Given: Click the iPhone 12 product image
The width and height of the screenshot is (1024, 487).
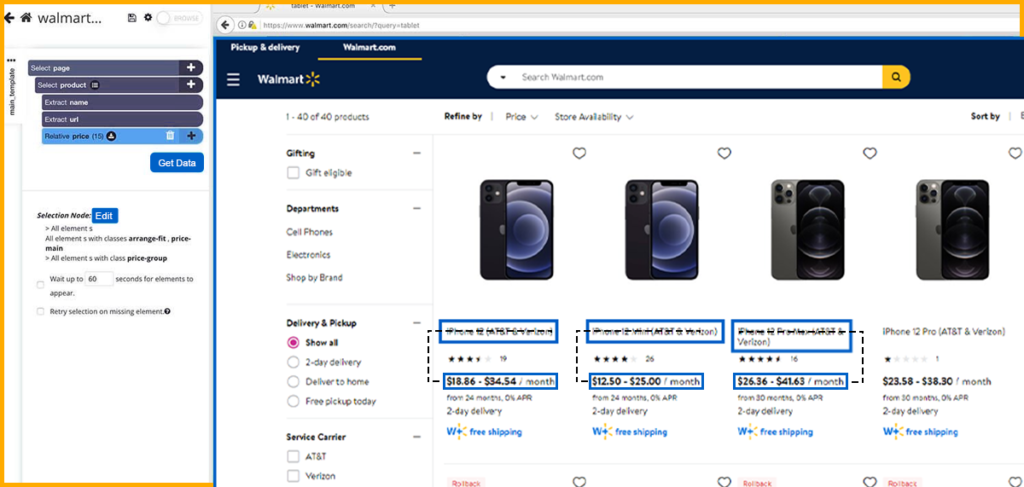Looking at the screenshot, I should (517, 230).
